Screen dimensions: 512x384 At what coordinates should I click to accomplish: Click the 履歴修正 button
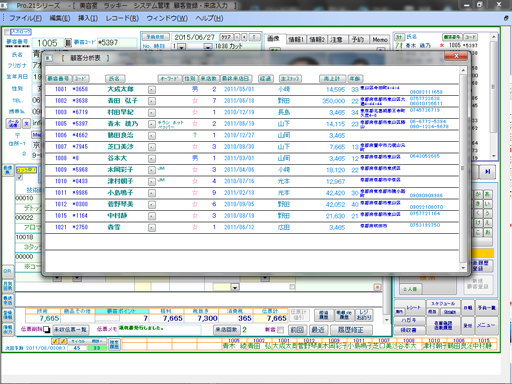(351, 330)
